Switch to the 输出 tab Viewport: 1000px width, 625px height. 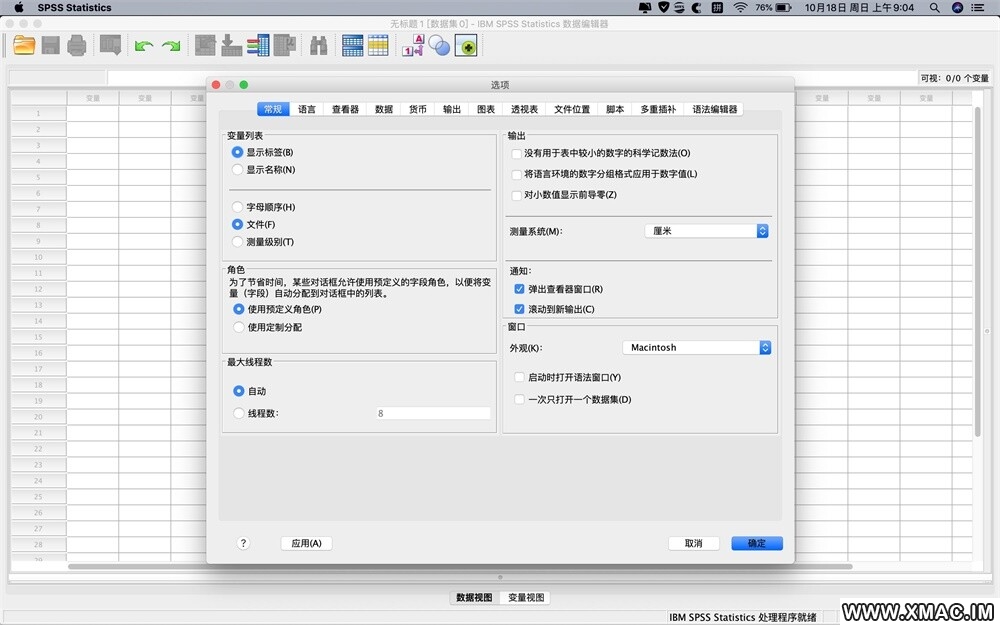click(452, 109)
